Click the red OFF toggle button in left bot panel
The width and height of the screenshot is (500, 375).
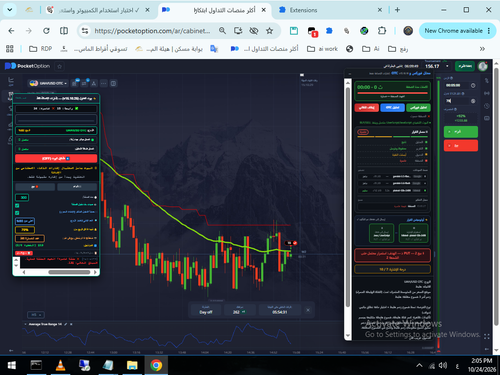[56, 158]
